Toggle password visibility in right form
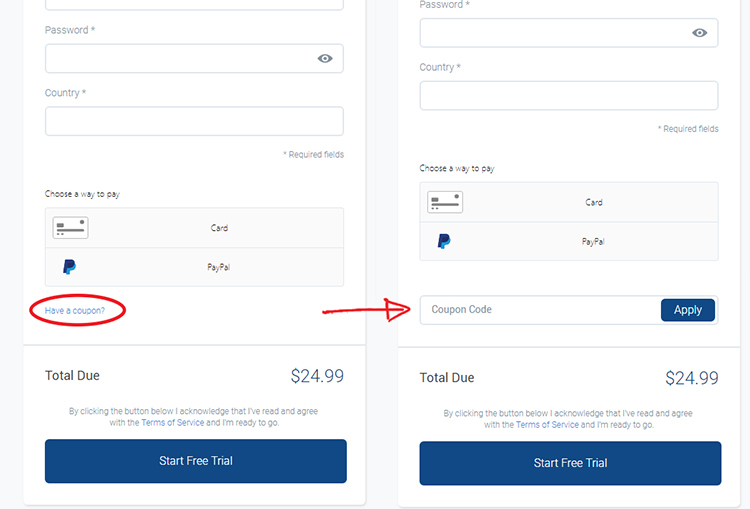This screenshot has width=750, height=509. pyautogui.click(x=699, y=33)
